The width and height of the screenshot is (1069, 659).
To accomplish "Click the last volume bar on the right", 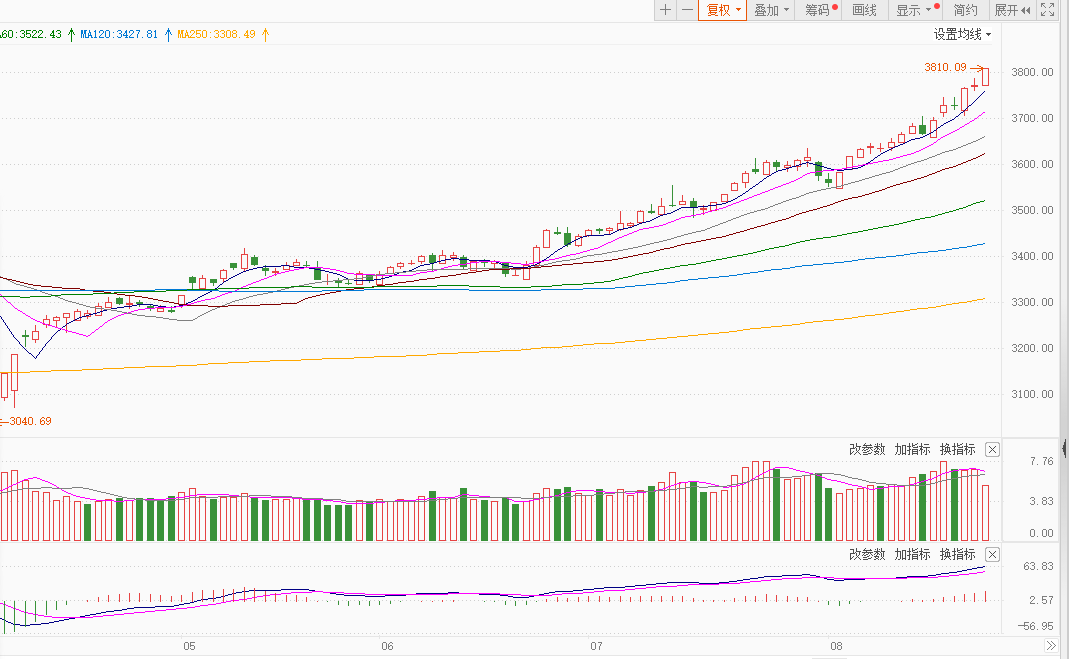I will tap(985, 512).
